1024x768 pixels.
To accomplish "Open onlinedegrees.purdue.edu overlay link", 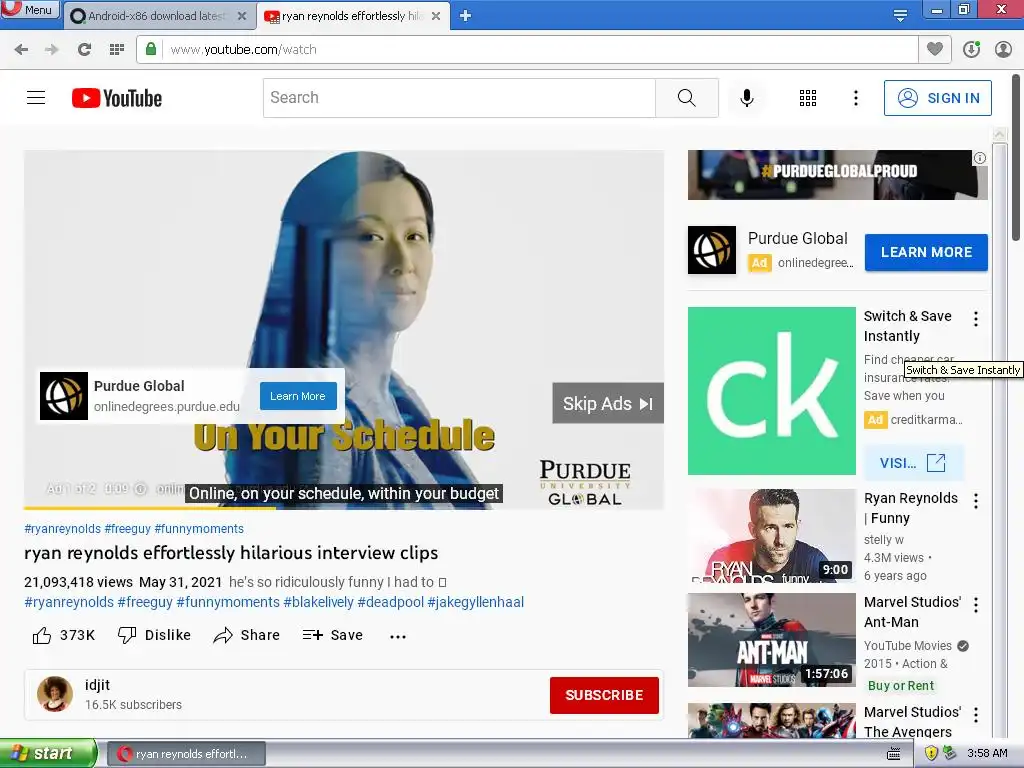I will pyautogui.click(x=167, y=406).
